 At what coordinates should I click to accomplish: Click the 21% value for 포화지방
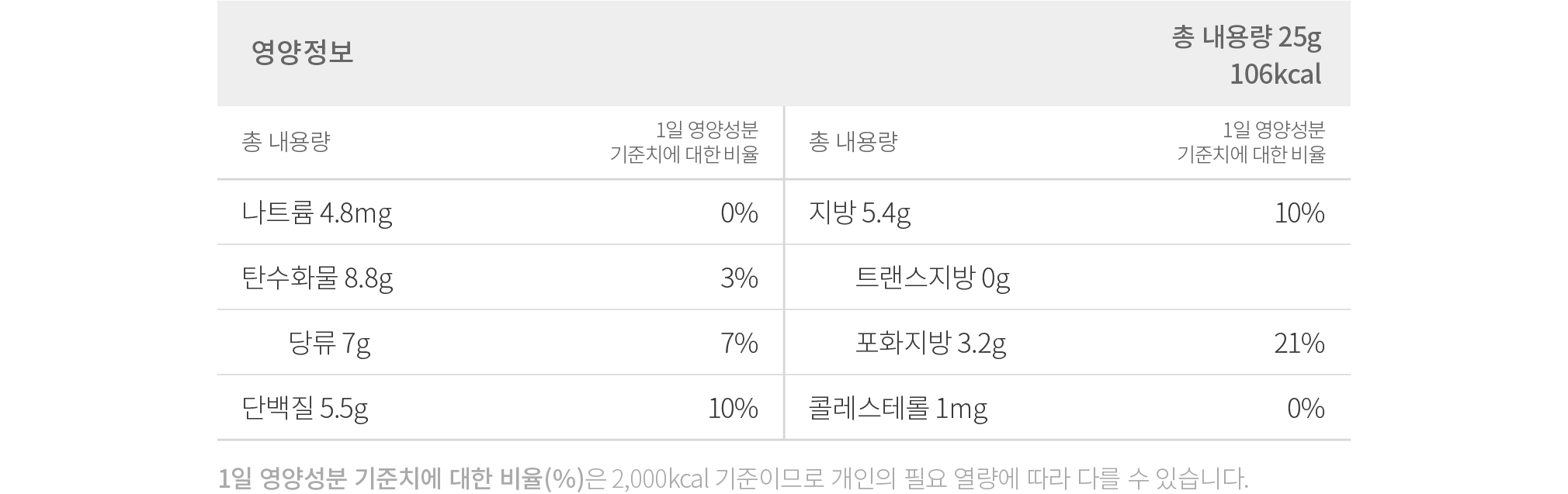[1299, 343]
